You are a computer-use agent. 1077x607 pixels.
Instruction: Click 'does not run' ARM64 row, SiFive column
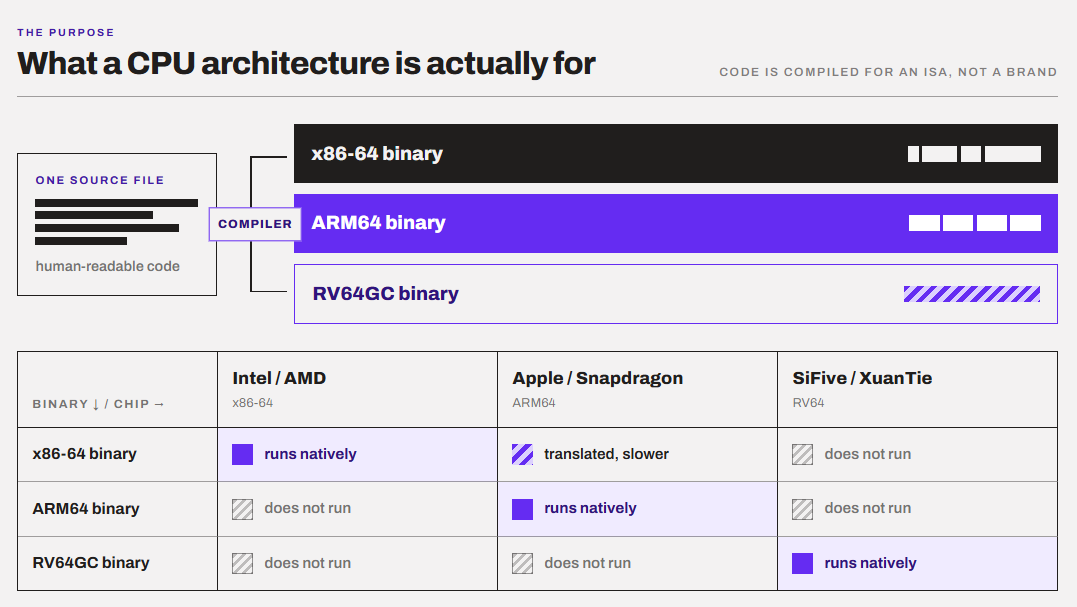[x=868, y=508]
